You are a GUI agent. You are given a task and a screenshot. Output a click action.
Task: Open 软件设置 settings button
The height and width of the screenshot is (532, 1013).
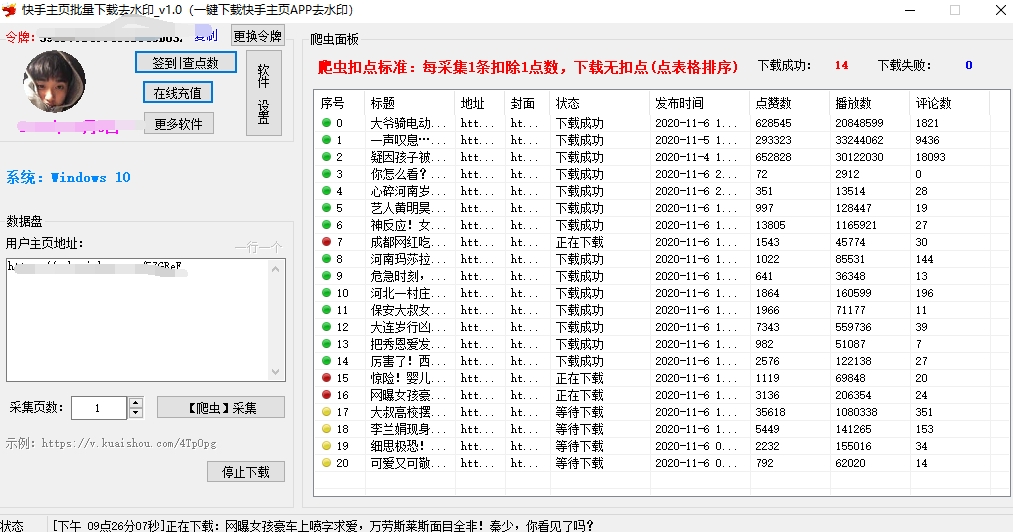[264, 93]
